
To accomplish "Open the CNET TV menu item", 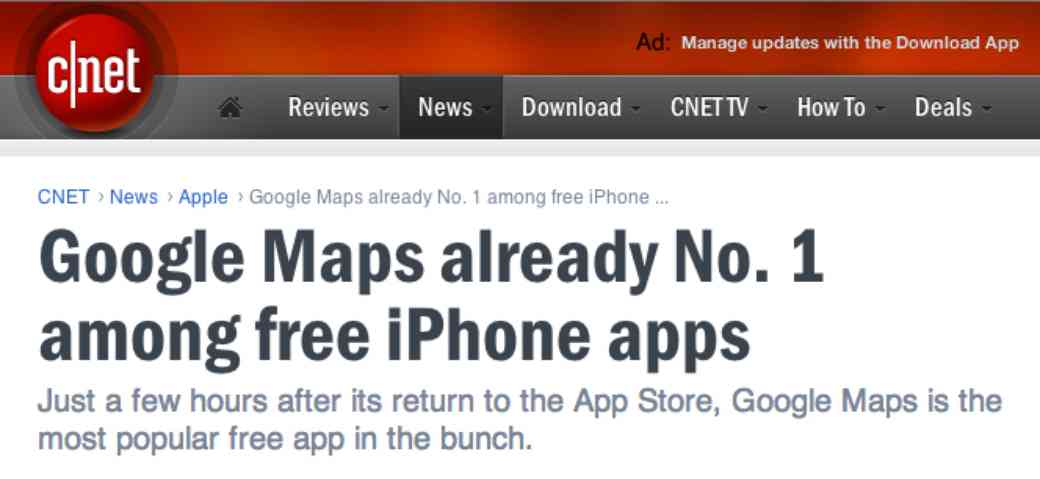I will click(709, 107).
